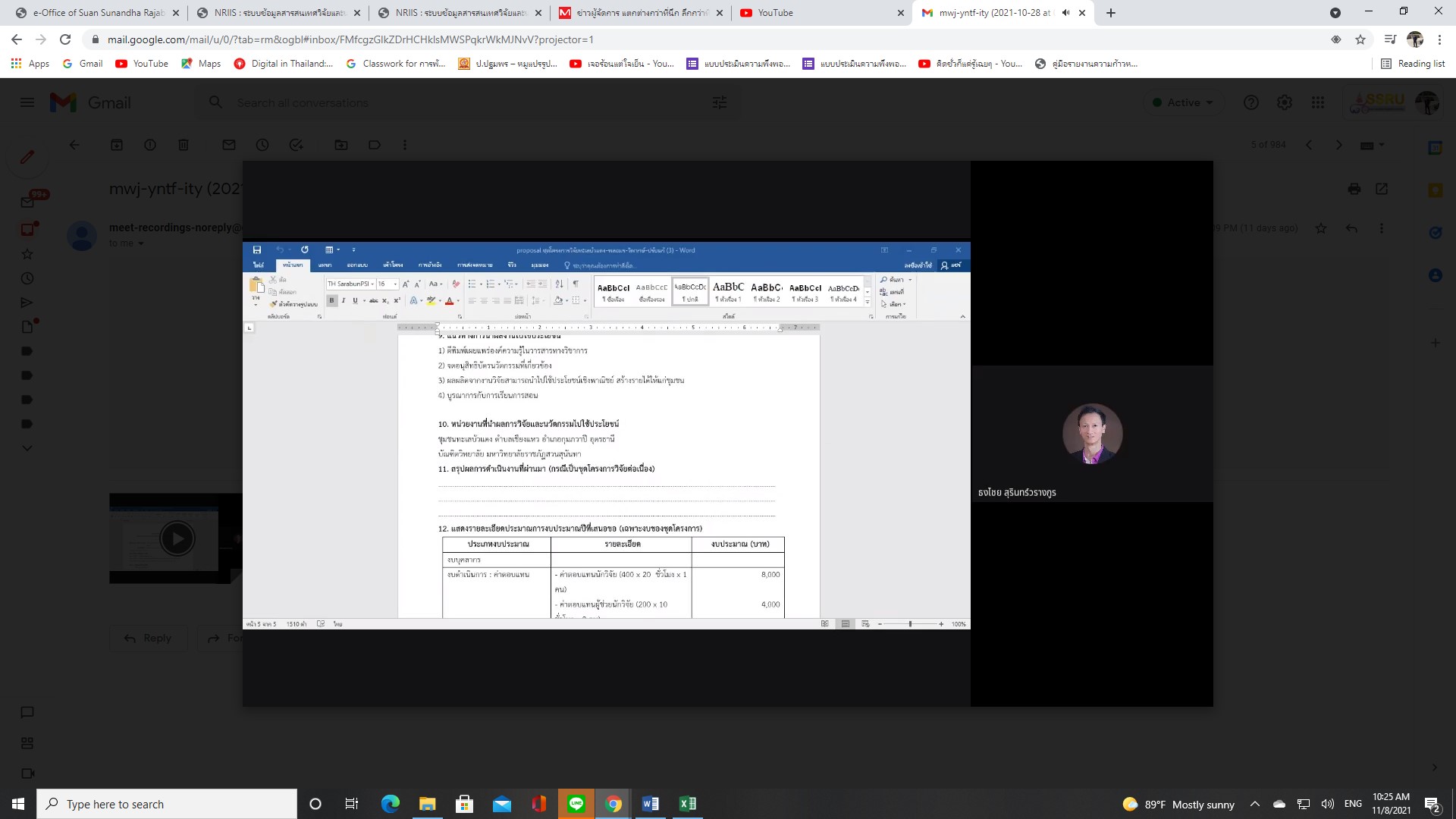Screen dimensions: 1456x819
Task: Click the Add to Tasks icon
Action: [x=296, y=145]
